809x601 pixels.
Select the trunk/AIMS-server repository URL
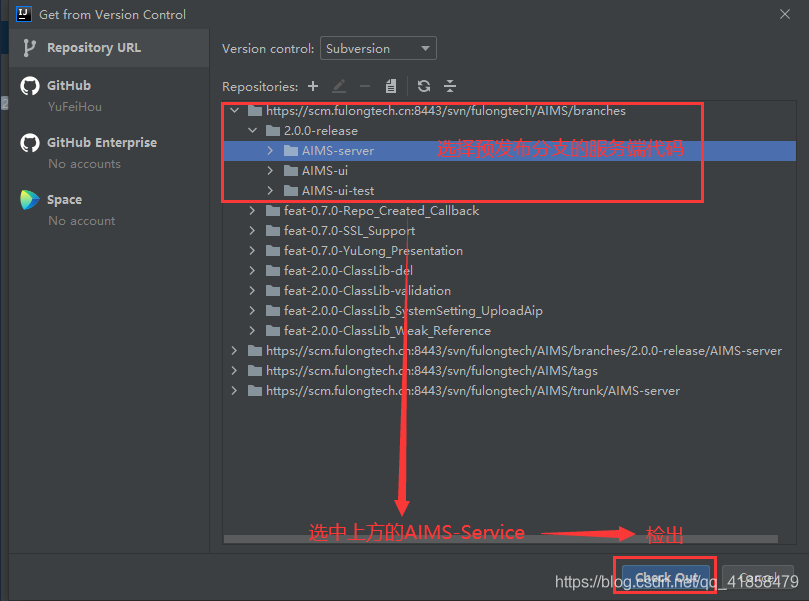pos(473,391)
